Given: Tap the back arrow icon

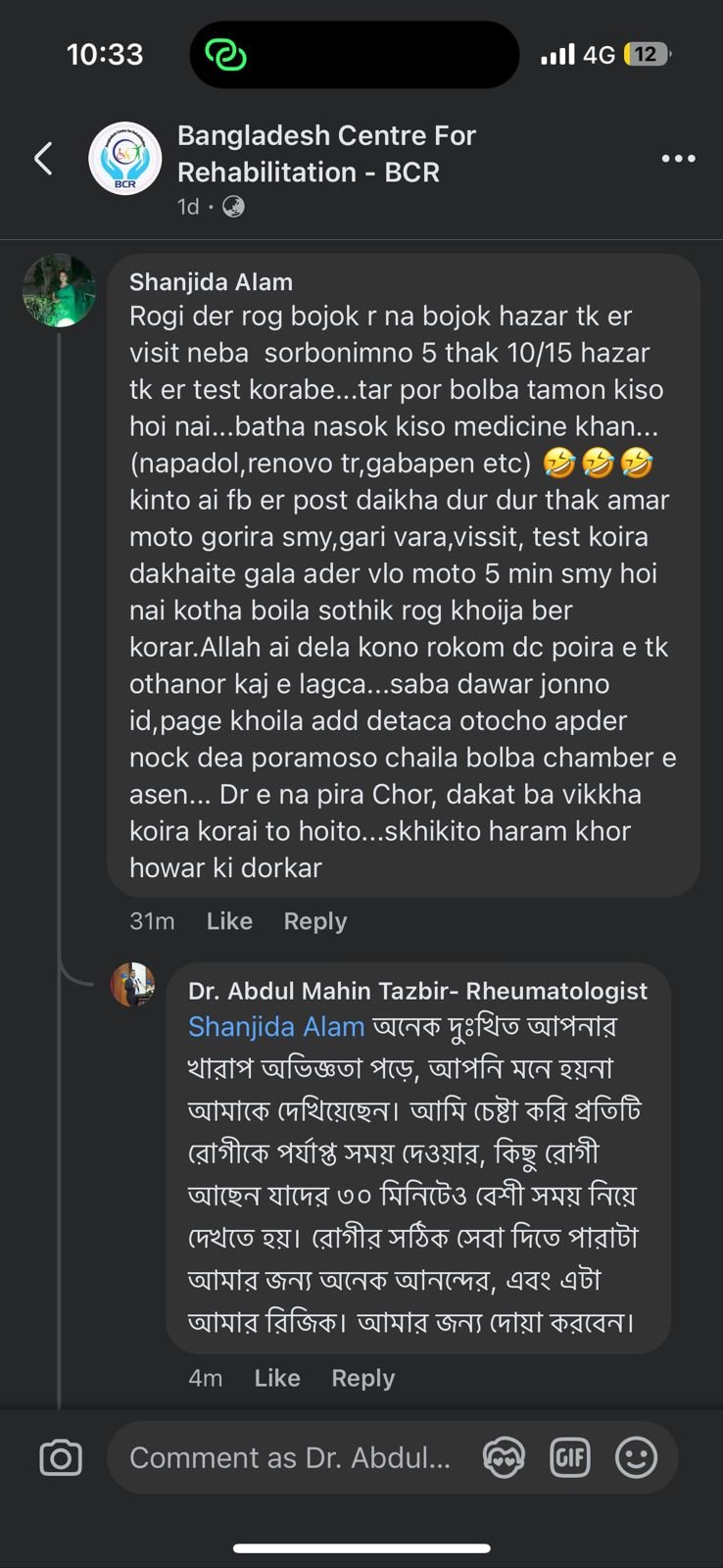Looking at the screenshot, I should [43, 158].
